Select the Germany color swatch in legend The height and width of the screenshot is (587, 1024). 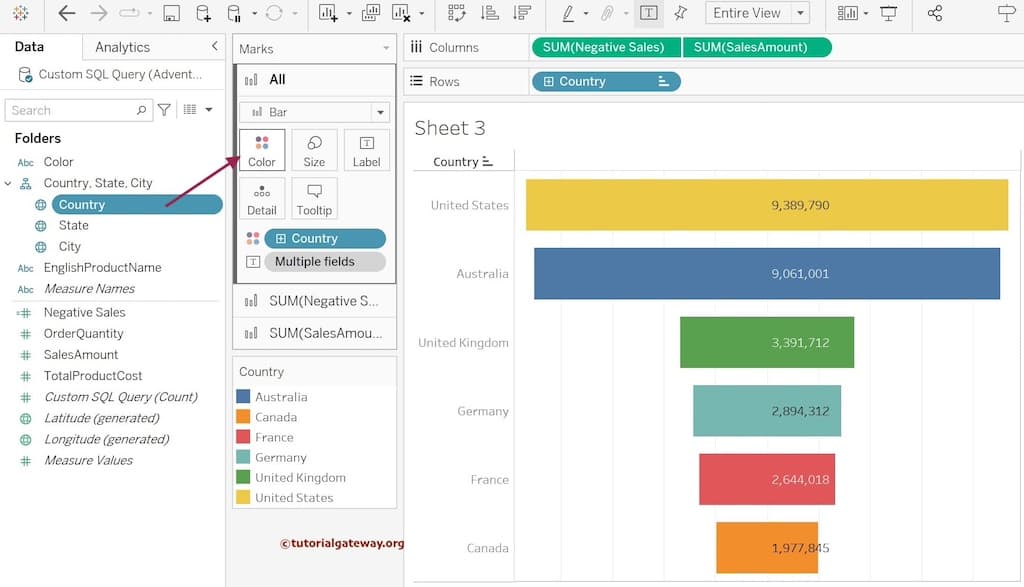[x=241, y=457]
